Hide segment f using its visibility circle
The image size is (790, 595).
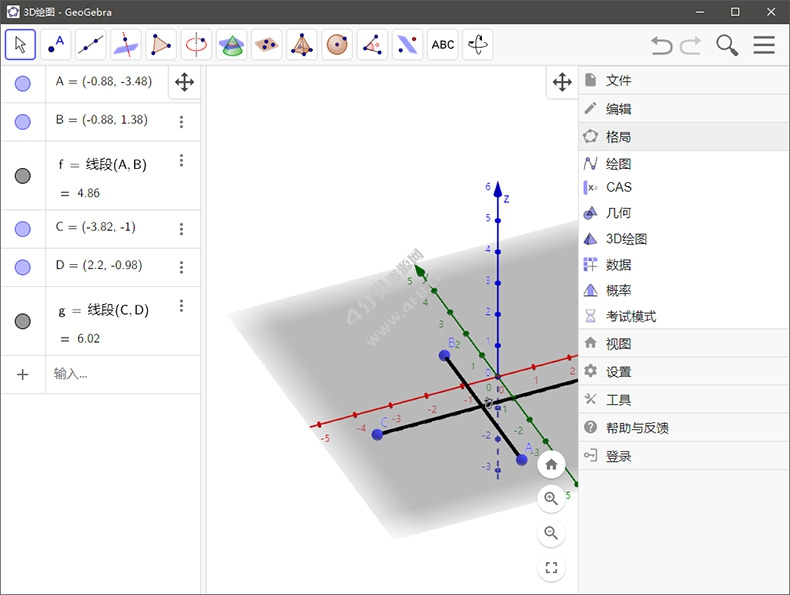coord(22,176)
